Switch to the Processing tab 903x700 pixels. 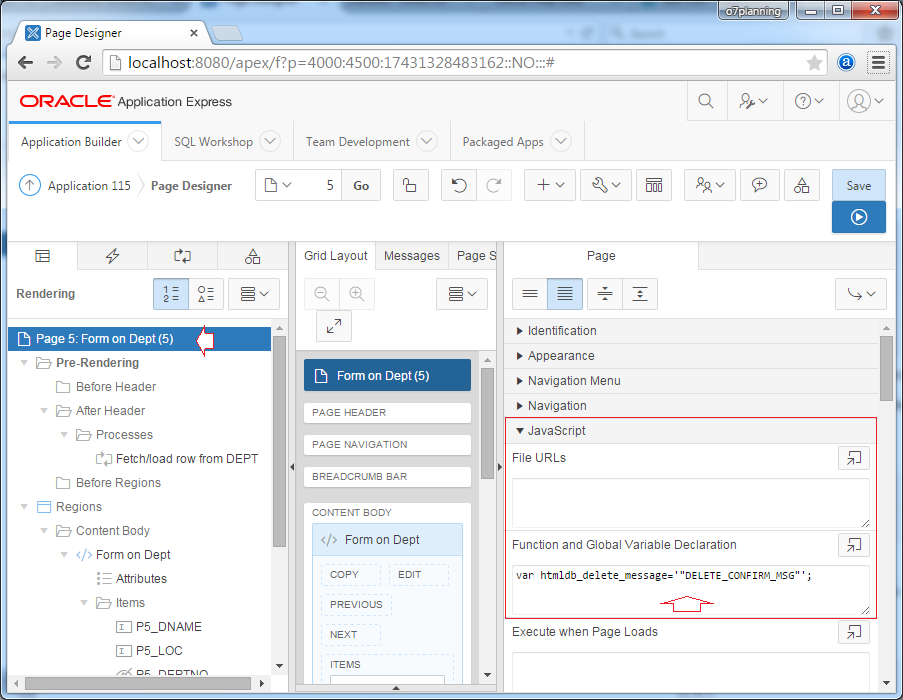click(x=183, y=256)
